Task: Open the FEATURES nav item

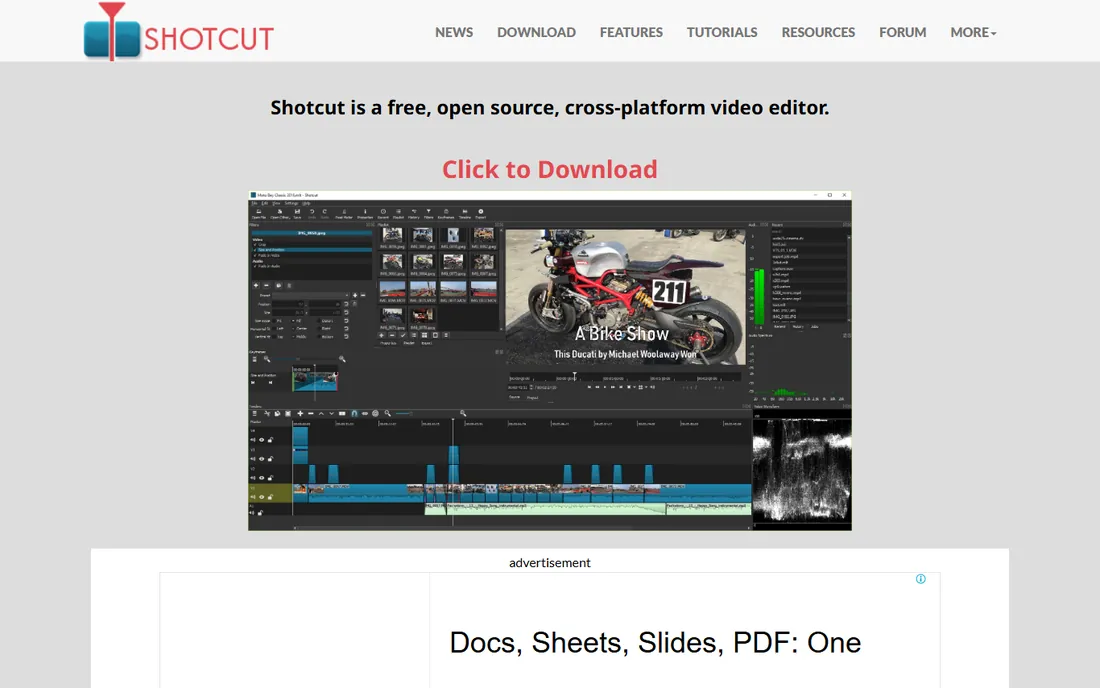Action: point(631,32)
